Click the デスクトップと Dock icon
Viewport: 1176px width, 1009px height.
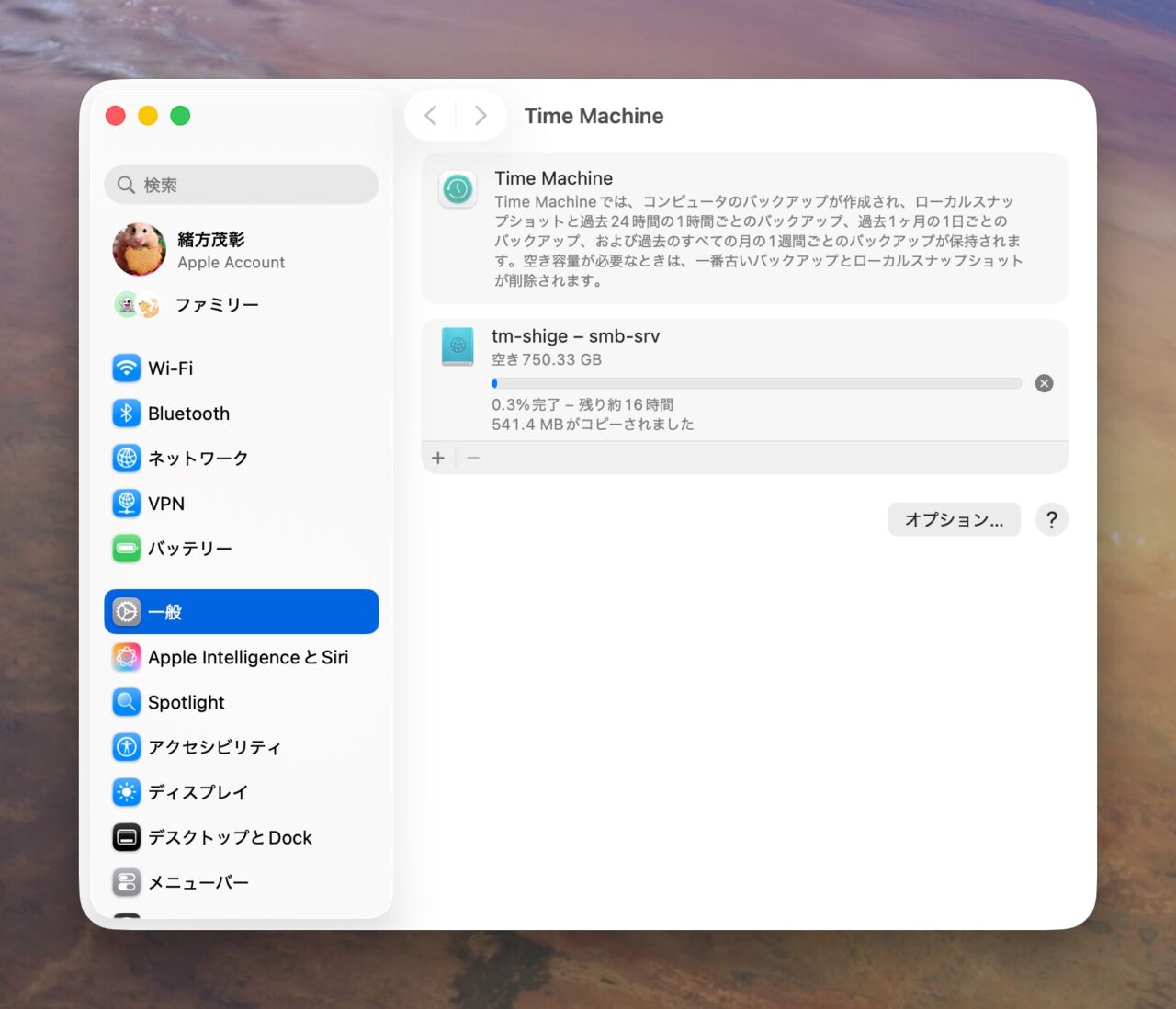(127, 837)
